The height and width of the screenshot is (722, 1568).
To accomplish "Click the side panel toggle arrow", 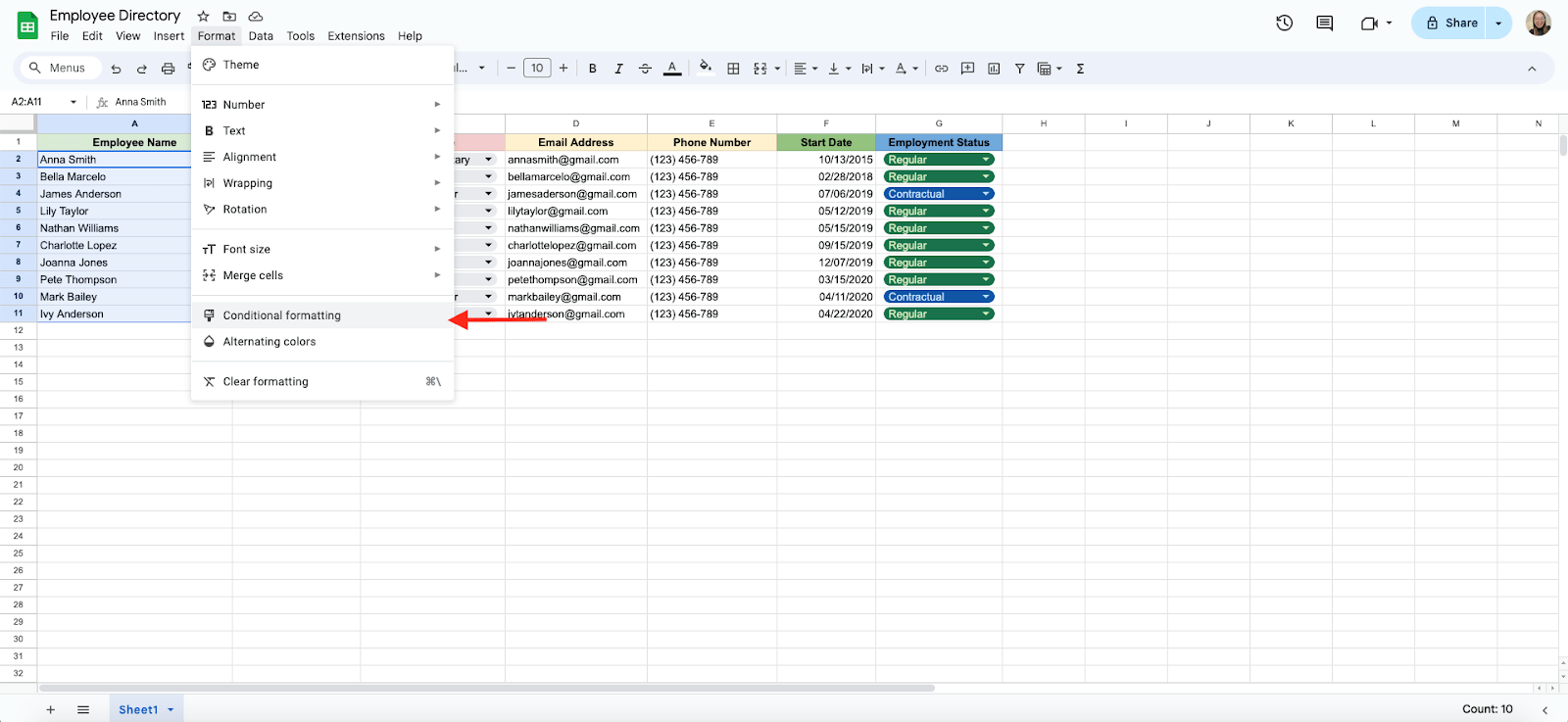I will [1544, 710].
